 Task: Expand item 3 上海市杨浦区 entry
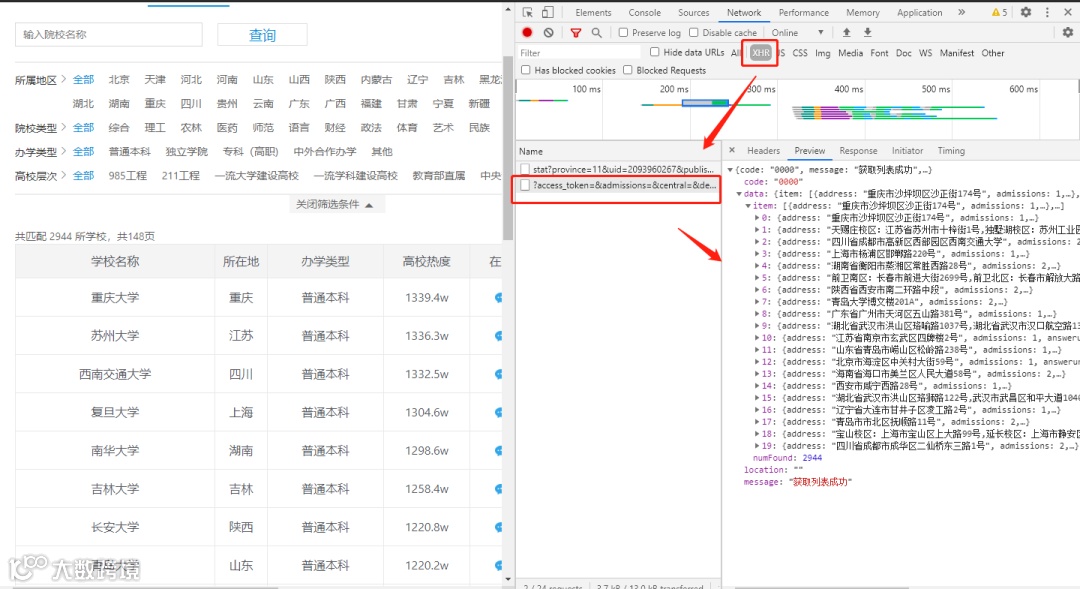pyautogui.click(x=757, y=254)
